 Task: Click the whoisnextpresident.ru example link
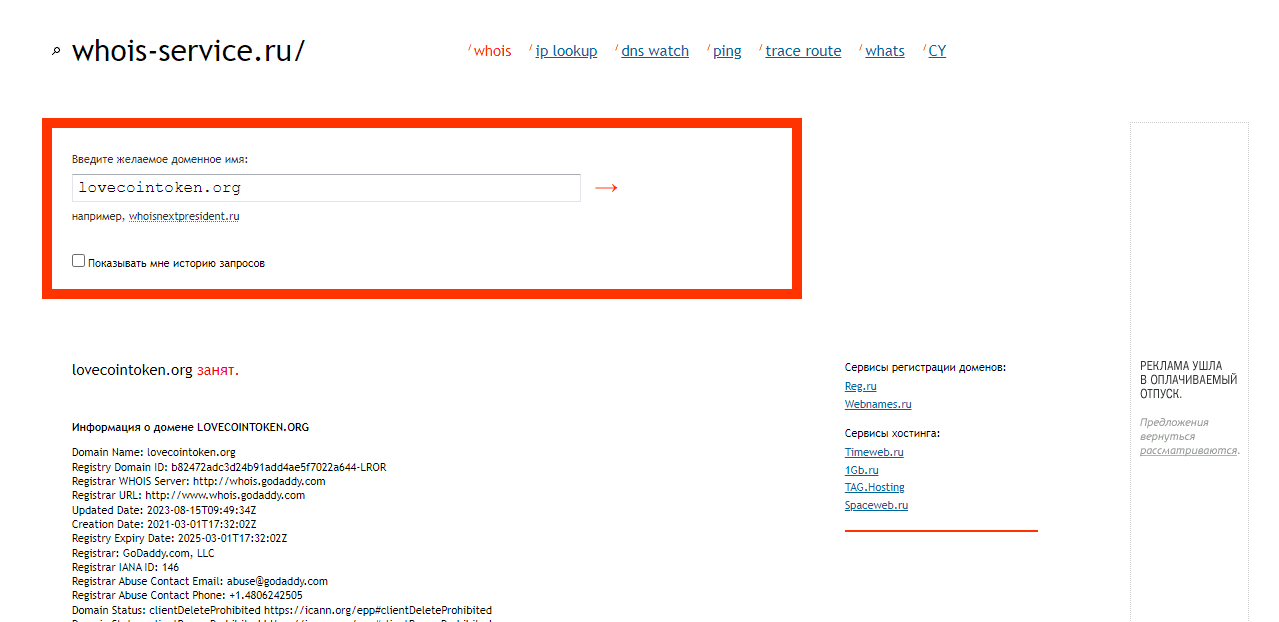coord(184,216)
